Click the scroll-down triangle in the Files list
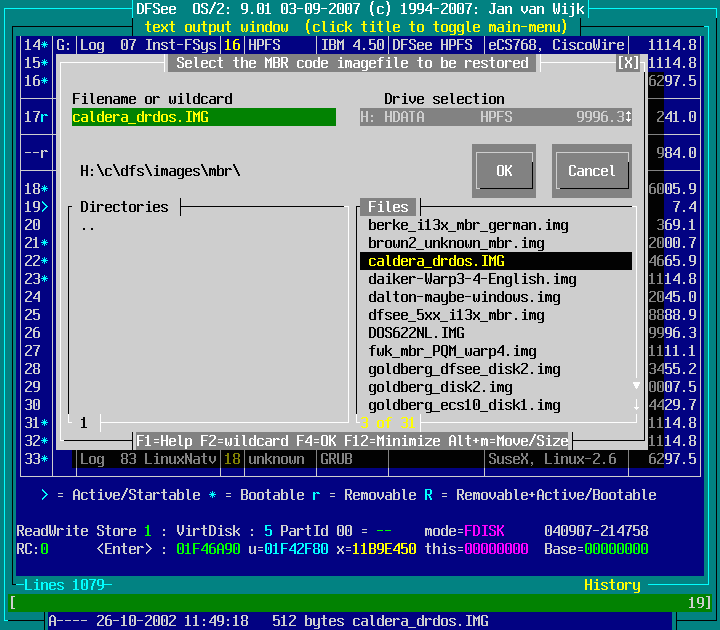 634,386
